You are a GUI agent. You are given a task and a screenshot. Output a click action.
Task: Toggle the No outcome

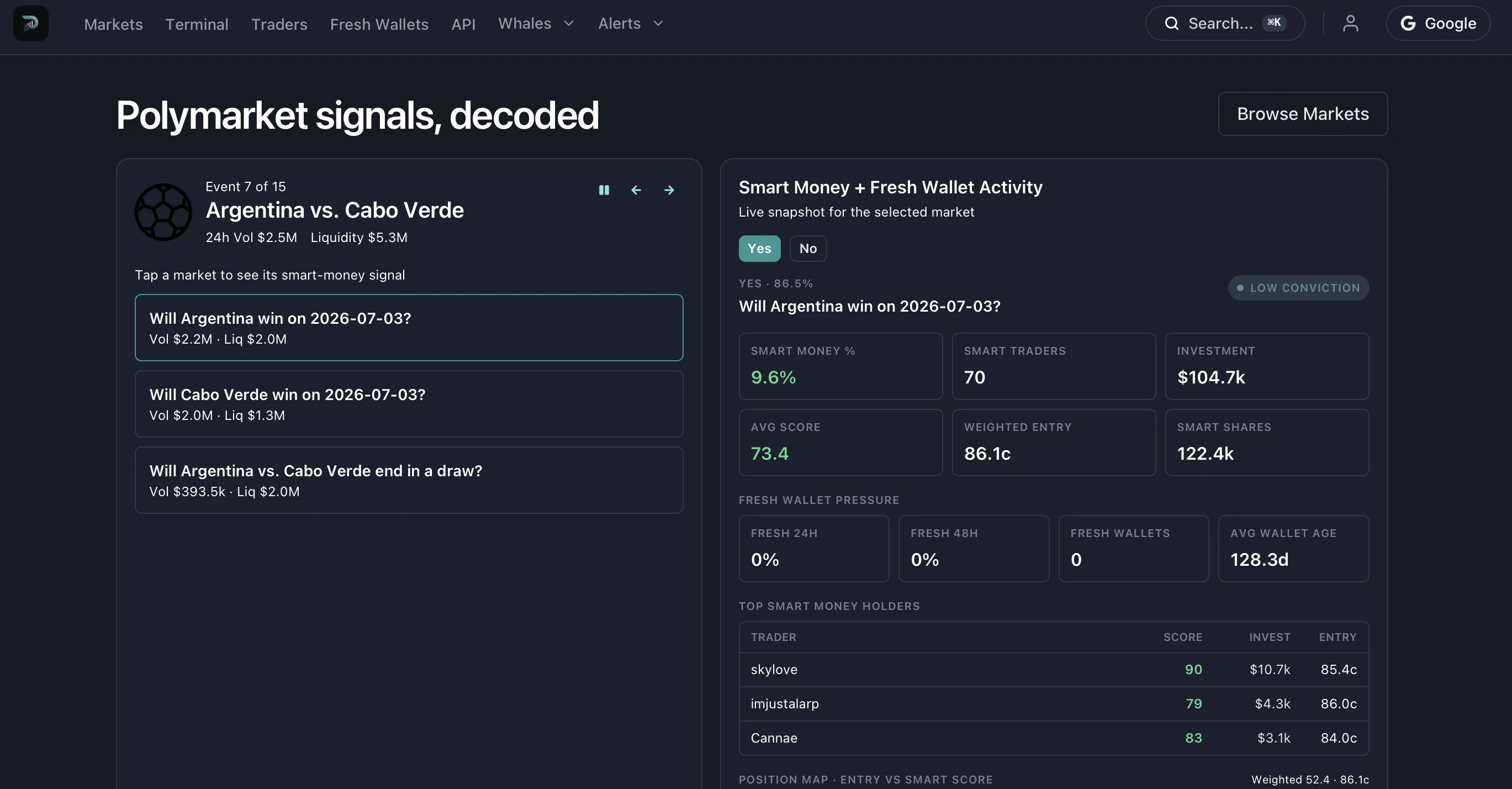tap(808, 248)
